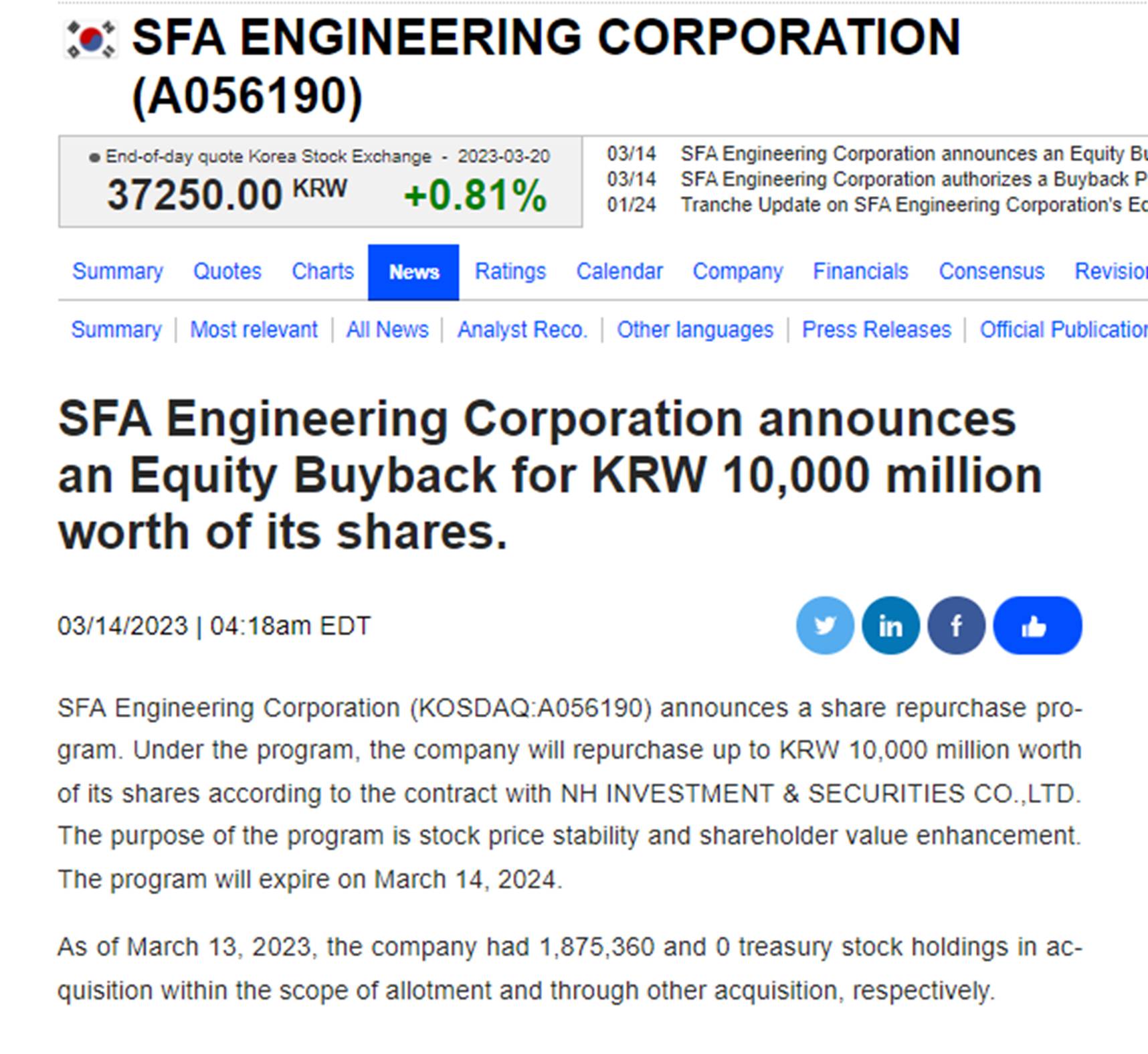Filter news by Most relevant
The height and width of the screenshot is (1054, 1148).
(254, 329)
